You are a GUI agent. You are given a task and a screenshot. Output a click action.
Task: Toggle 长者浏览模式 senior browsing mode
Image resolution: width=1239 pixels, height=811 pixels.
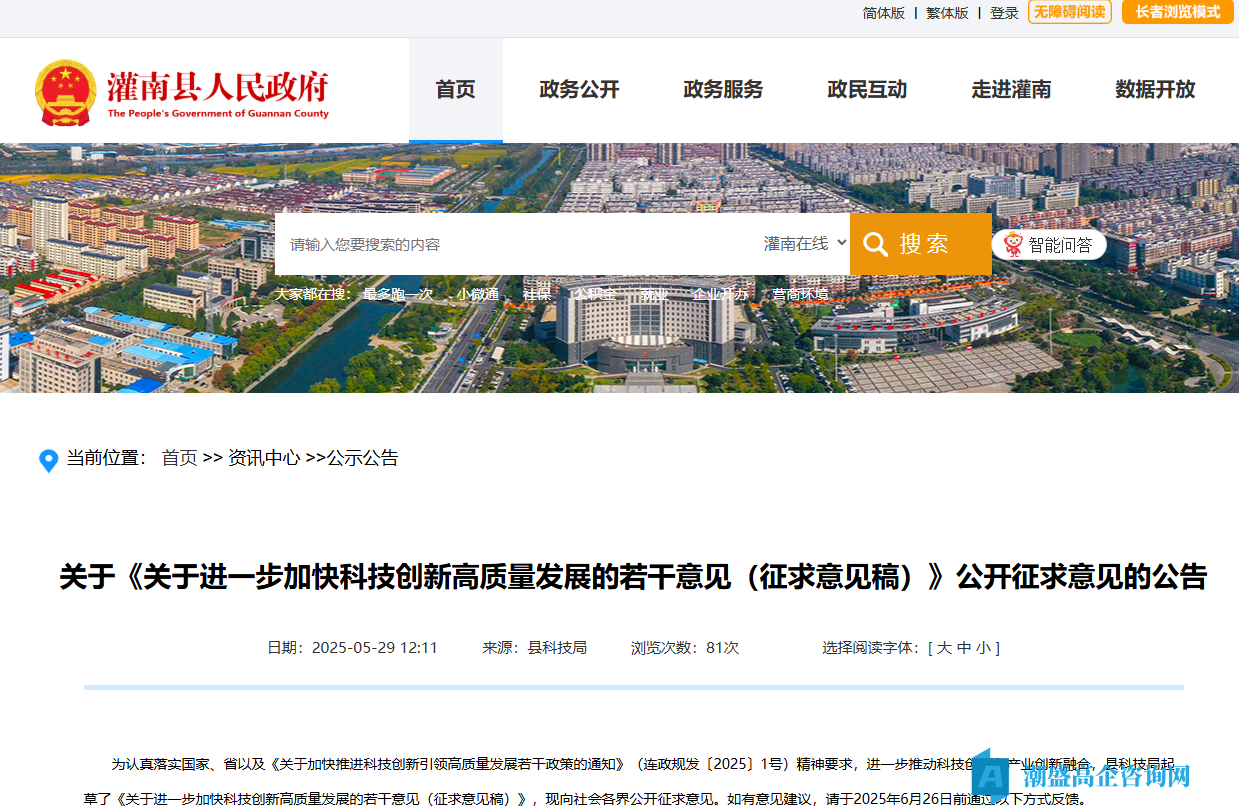tap(1177, 12)
